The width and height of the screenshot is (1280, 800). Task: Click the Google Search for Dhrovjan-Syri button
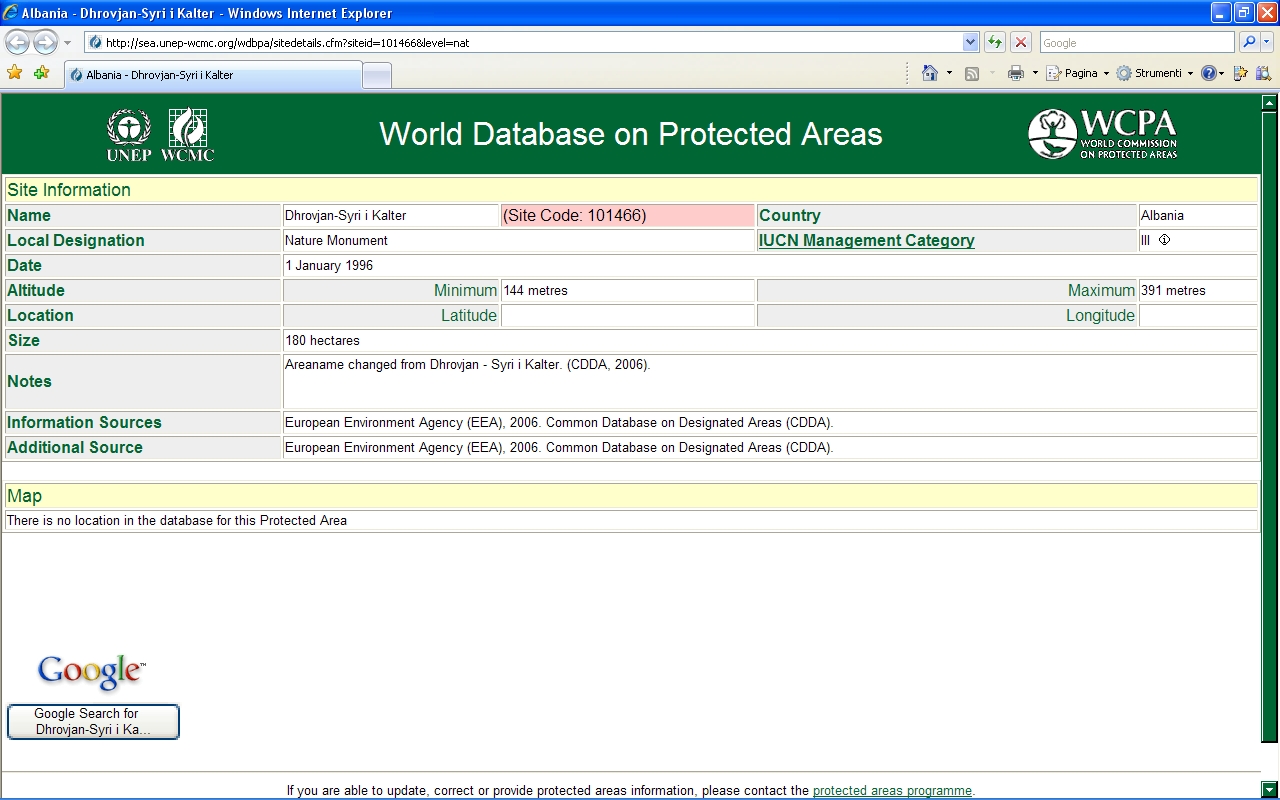coord(93,722)
